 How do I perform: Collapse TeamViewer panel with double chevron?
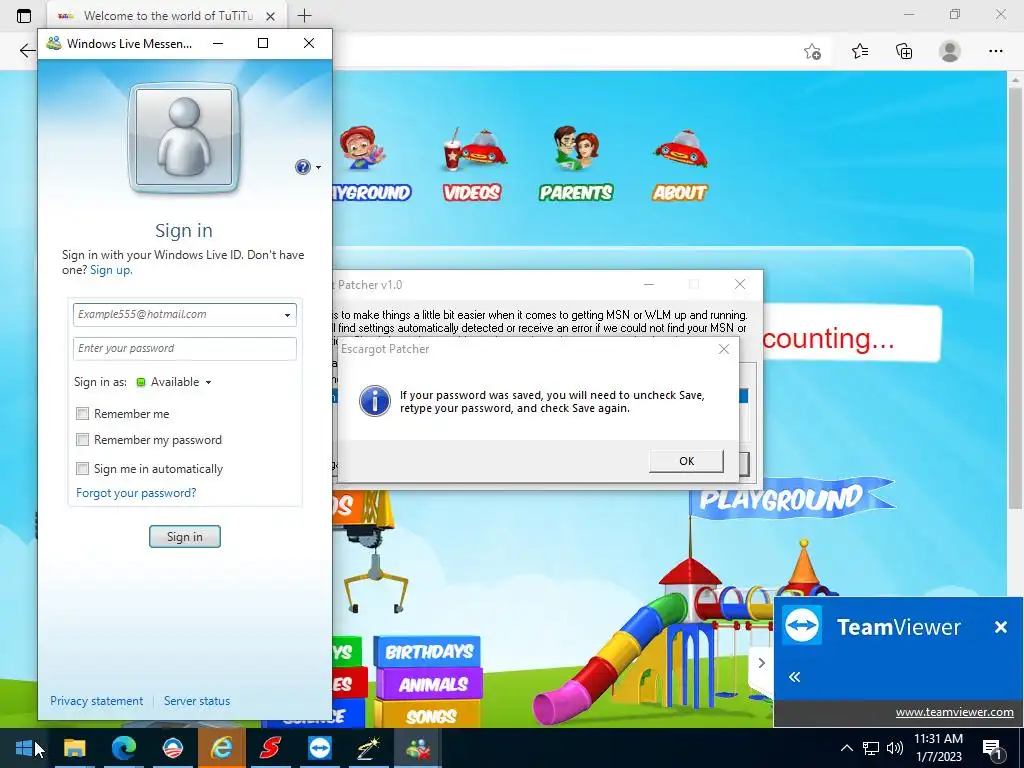795,677
